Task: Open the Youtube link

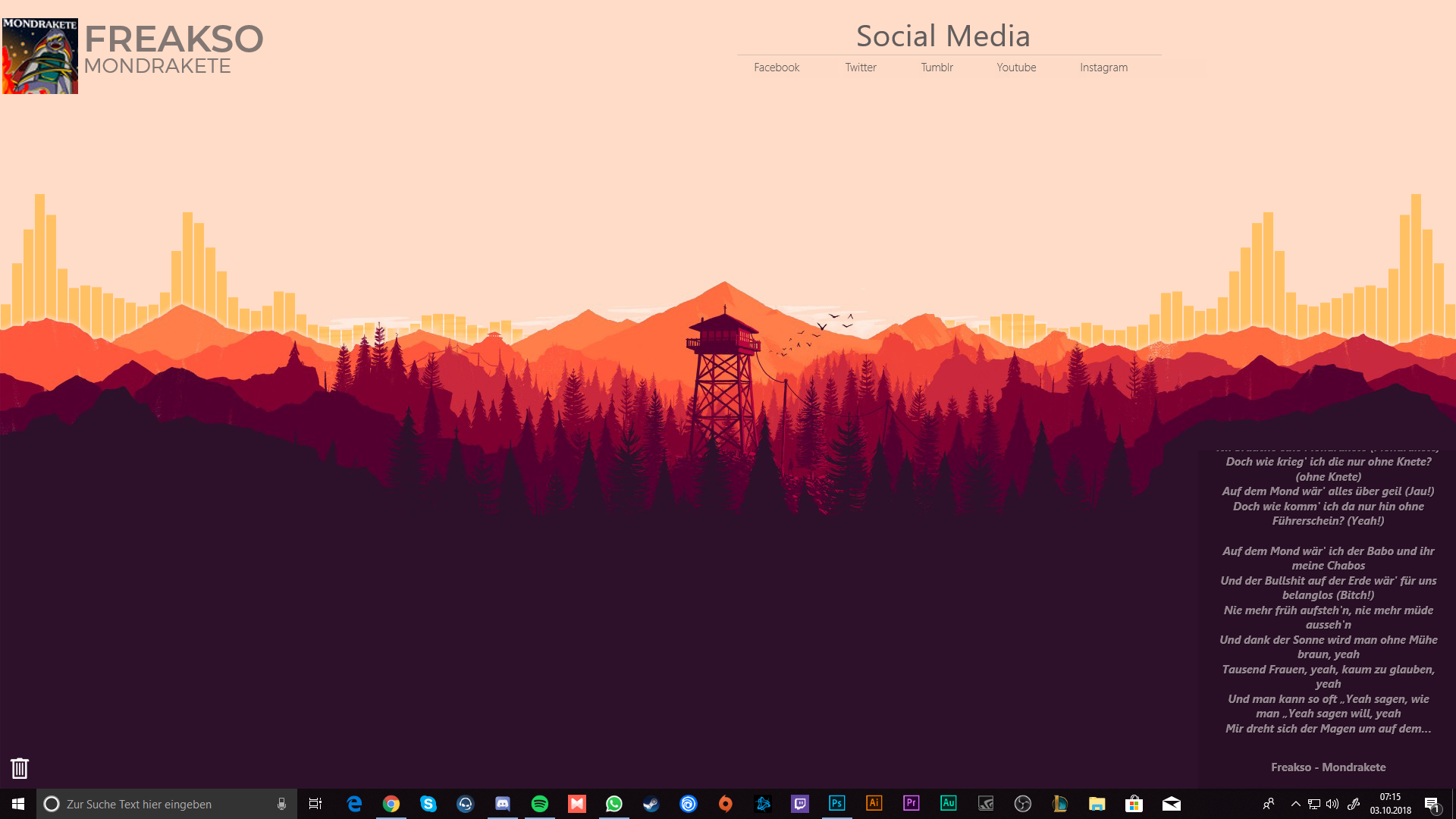Action: pyautogui.click(x=1016, y=67)
